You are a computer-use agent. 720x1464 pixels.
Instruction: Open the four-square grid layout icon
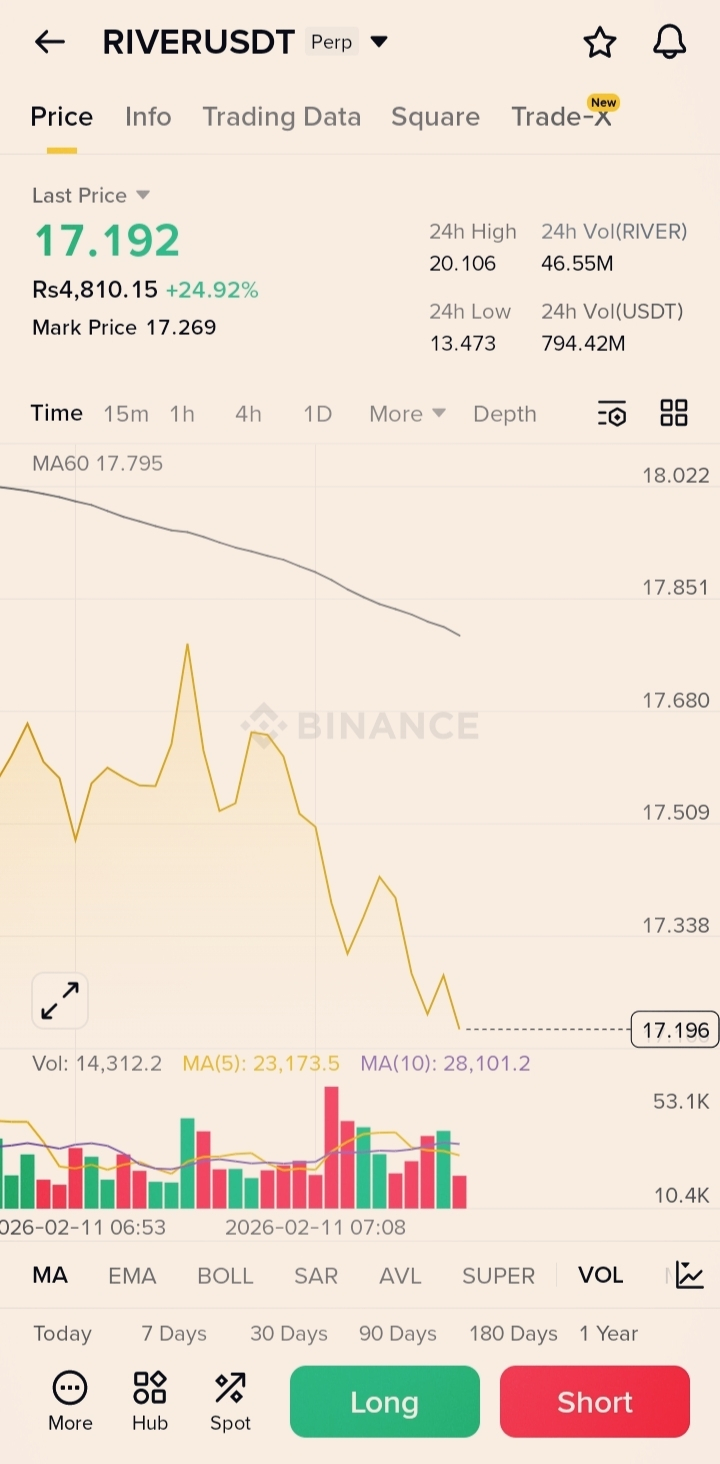674,413
